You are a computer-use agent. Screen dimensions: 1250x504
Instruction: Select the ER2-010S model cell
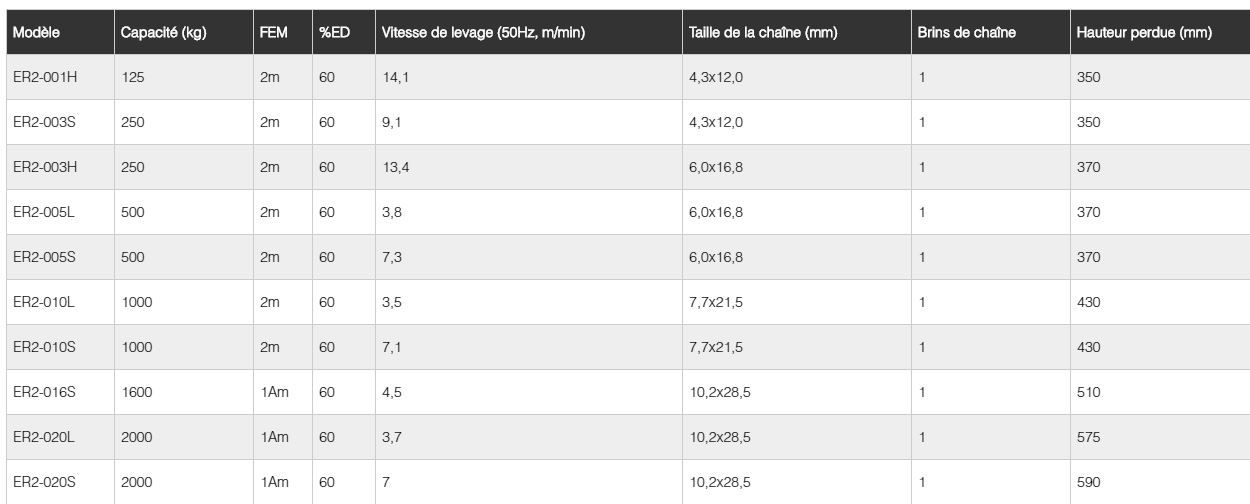pyautogui.click(x=45, y=347)
